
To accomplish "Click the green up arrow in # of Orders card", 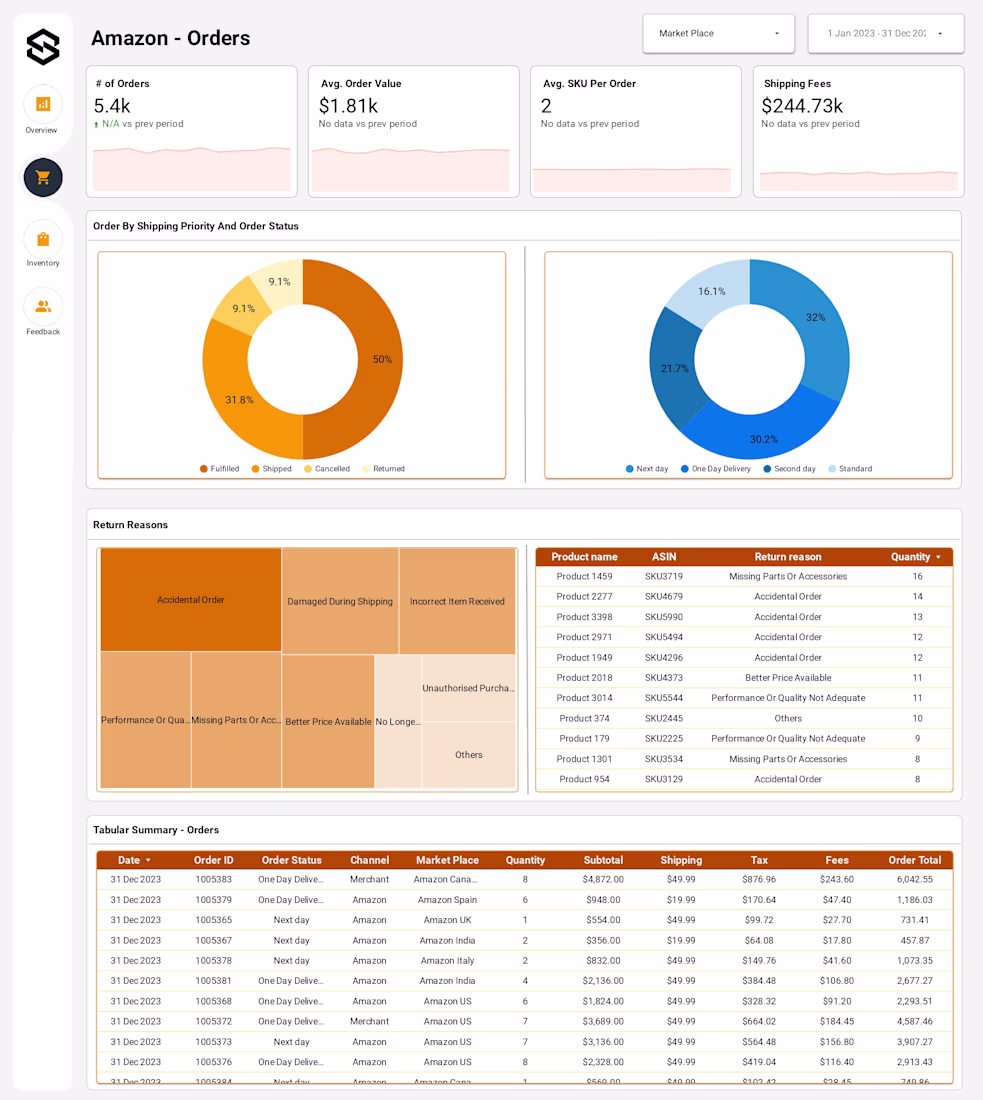I will click(x=96, y=125).
